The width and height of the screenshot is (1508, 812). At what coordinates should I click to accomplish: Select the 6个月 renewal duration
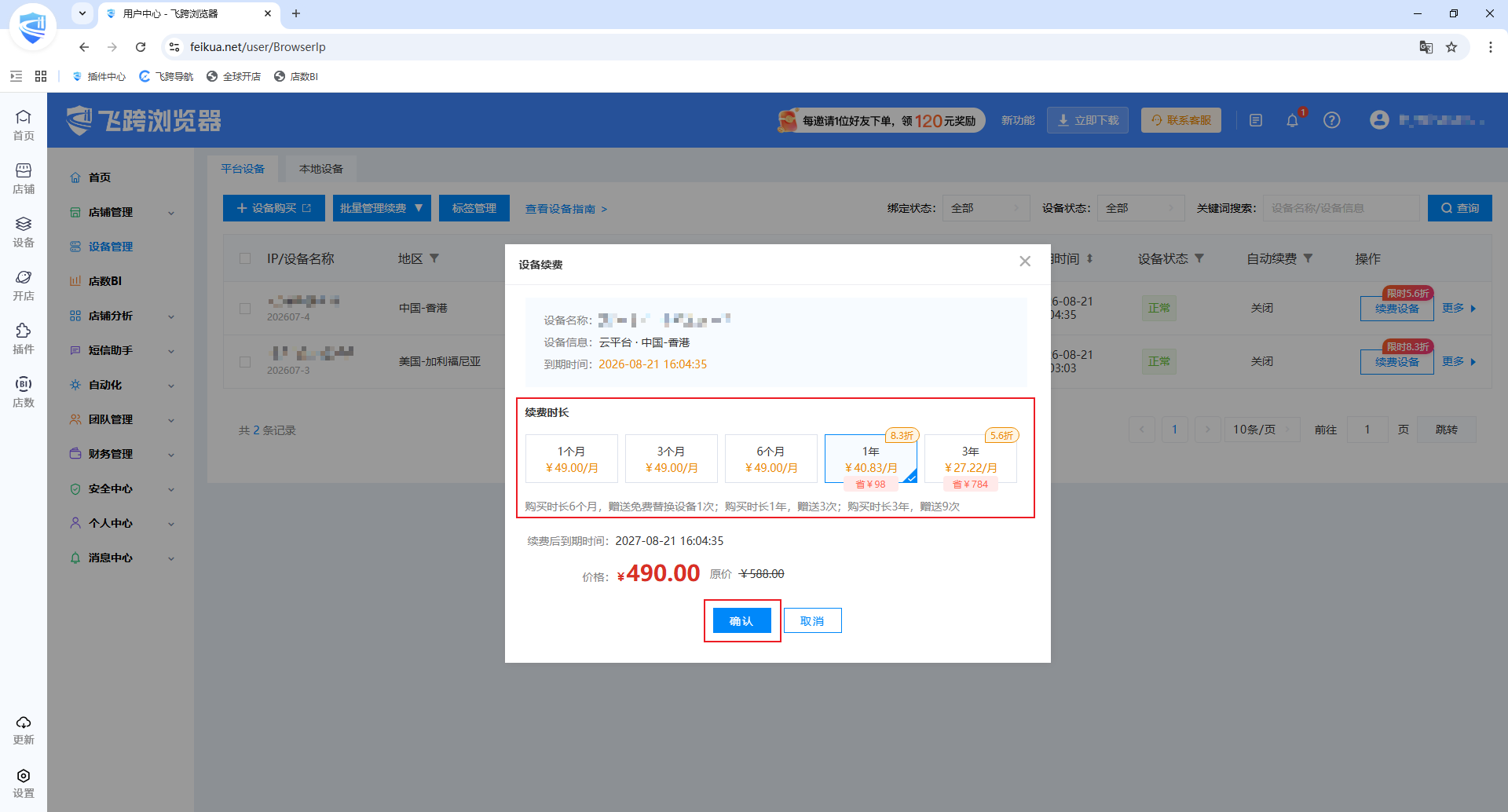771,459
